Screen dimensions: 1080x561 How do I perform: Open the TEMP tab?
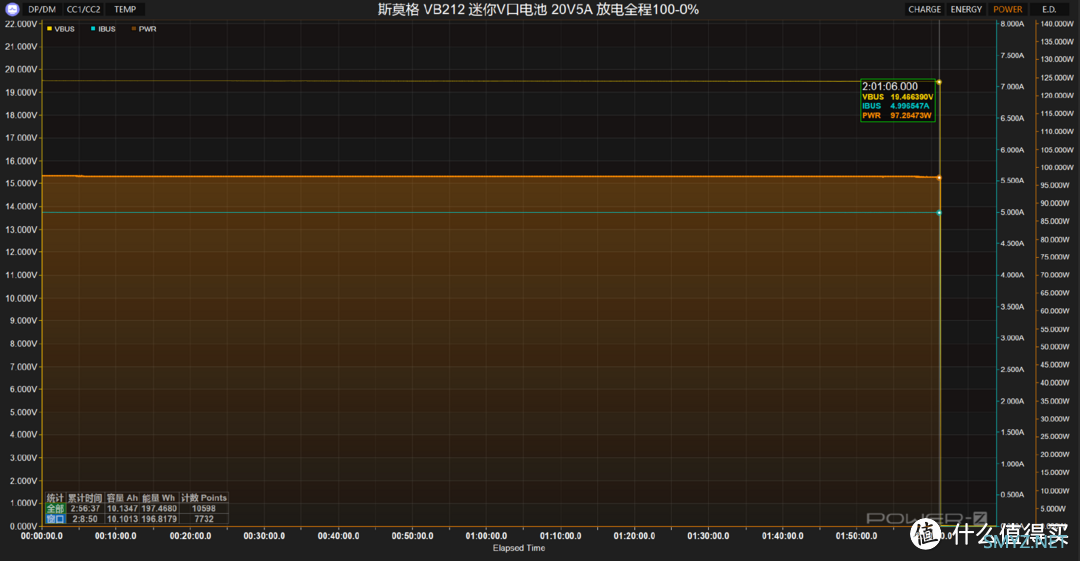point(125,10)
